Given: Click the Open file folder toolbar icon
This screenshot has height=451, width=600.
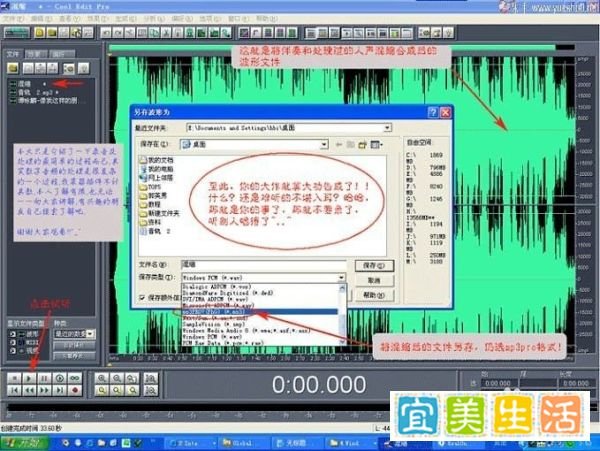Looking at the screenshot, I should pos(52,33).
